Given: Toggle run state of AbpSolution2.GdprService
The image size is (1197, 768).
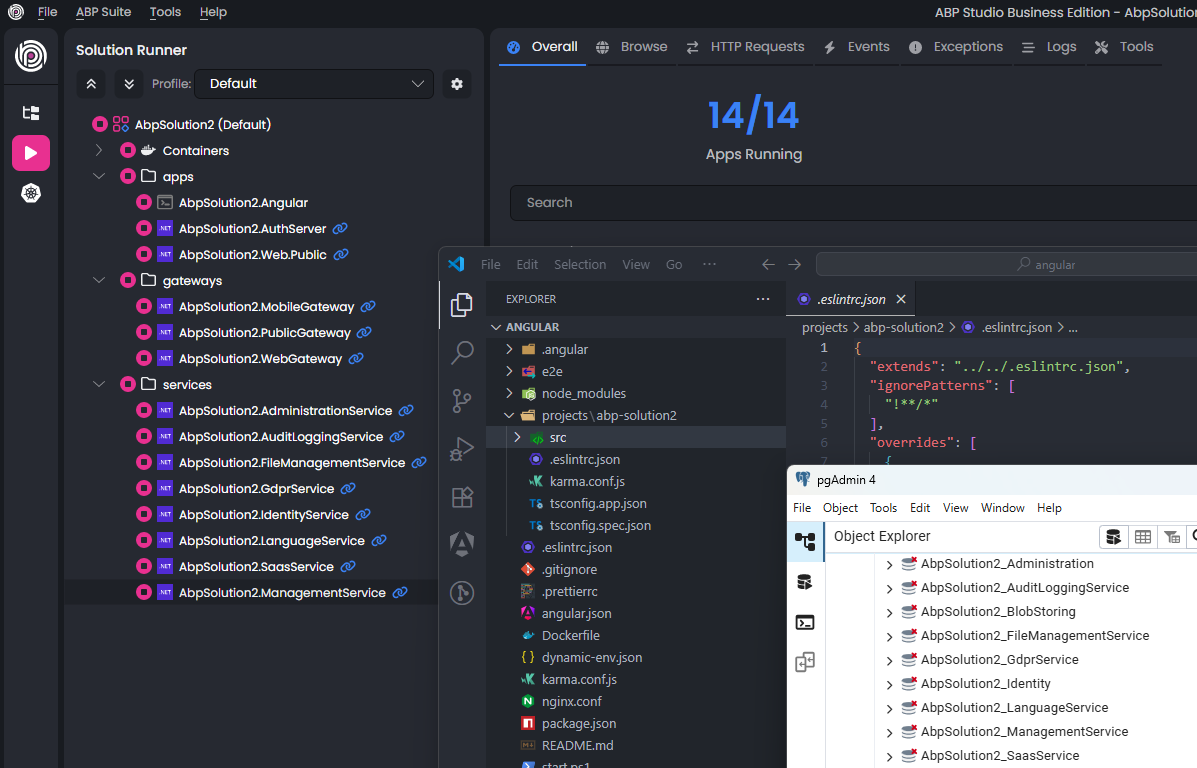Looking at the screenshot, I should coord(144,489).
